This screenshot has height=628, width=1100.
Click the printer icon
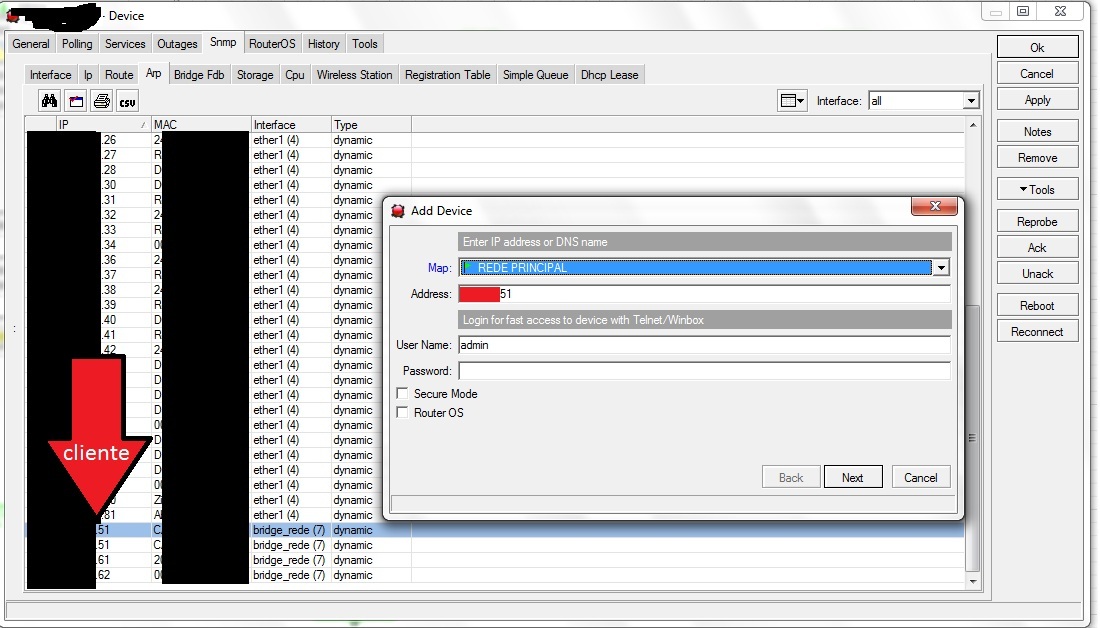[x=102, y=102]
